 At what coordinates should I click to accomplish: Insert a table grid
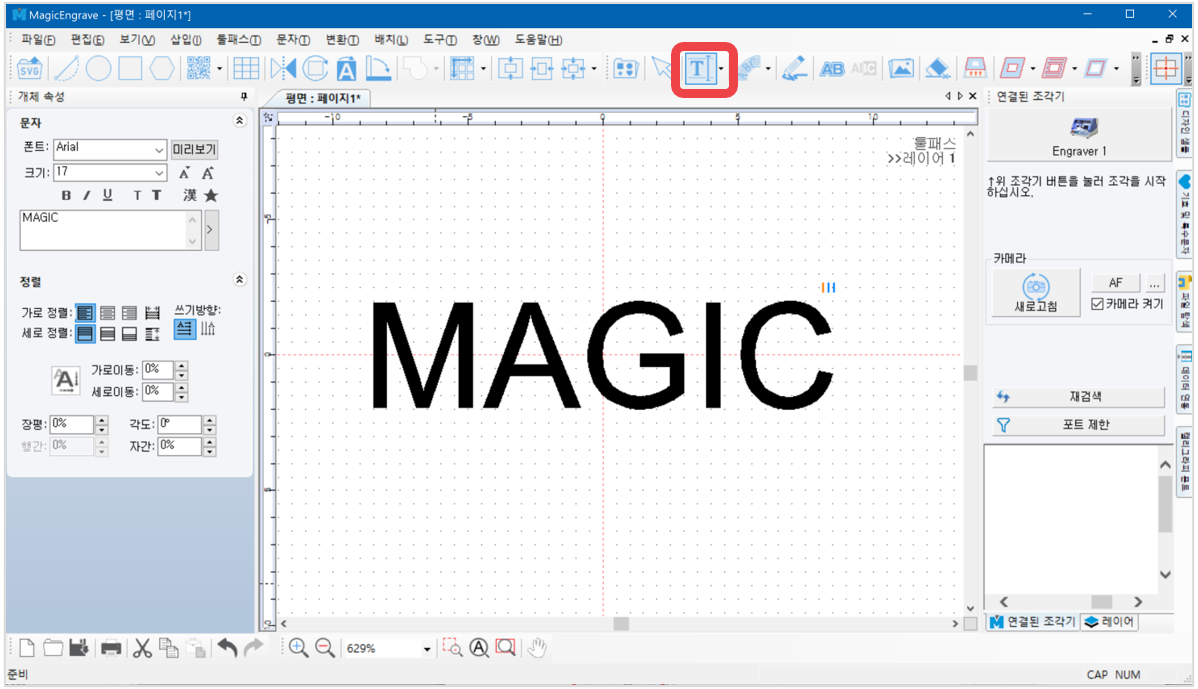coord(246,69)
